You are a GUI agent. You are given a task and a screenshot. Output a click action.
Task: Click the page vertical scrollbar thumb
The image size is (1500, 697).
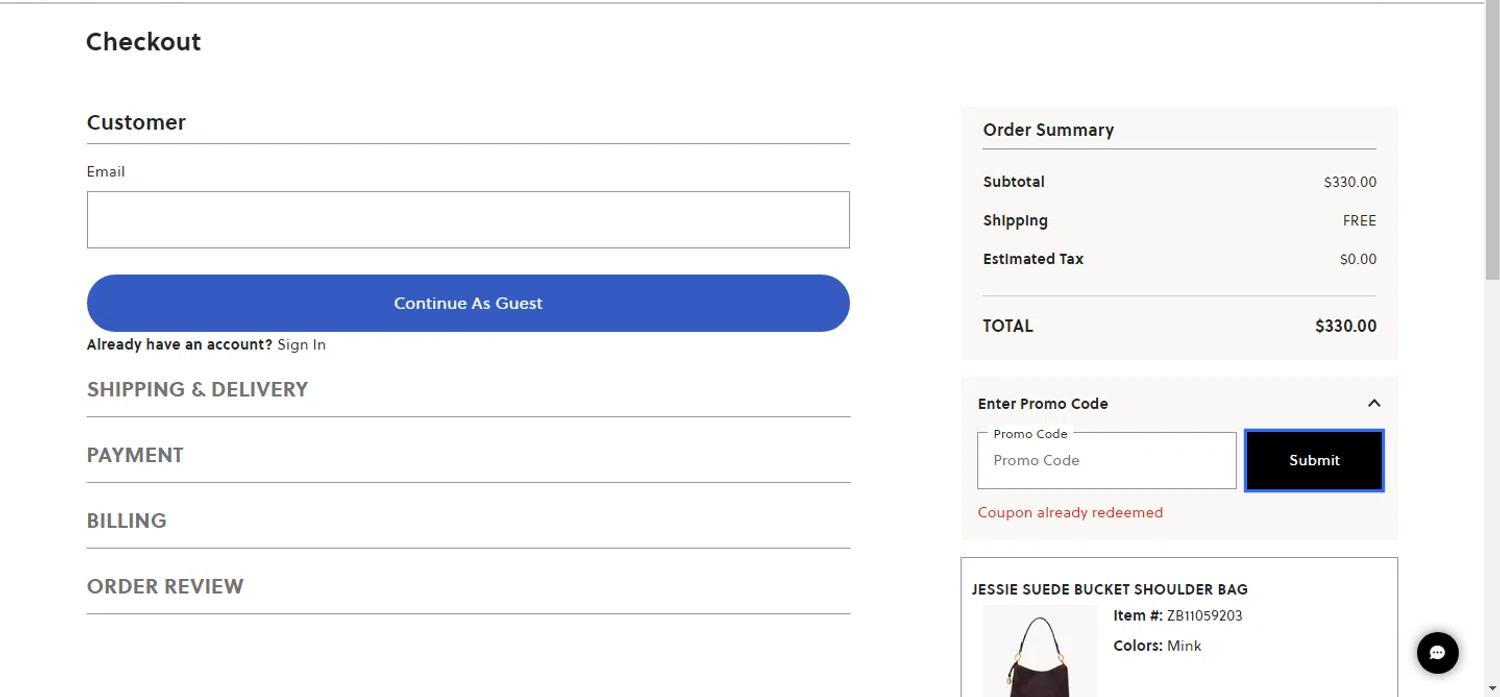1492,140
